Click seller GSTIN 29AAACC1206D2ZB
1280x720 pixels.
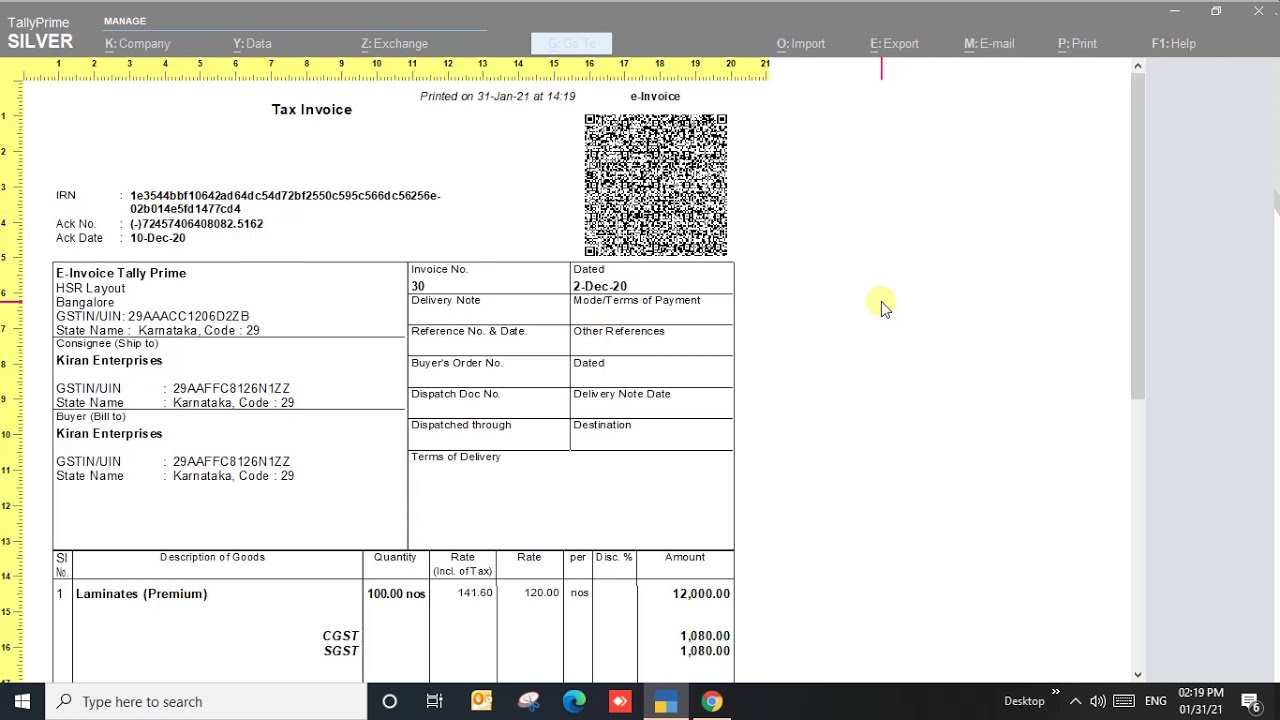click(188, 316)
